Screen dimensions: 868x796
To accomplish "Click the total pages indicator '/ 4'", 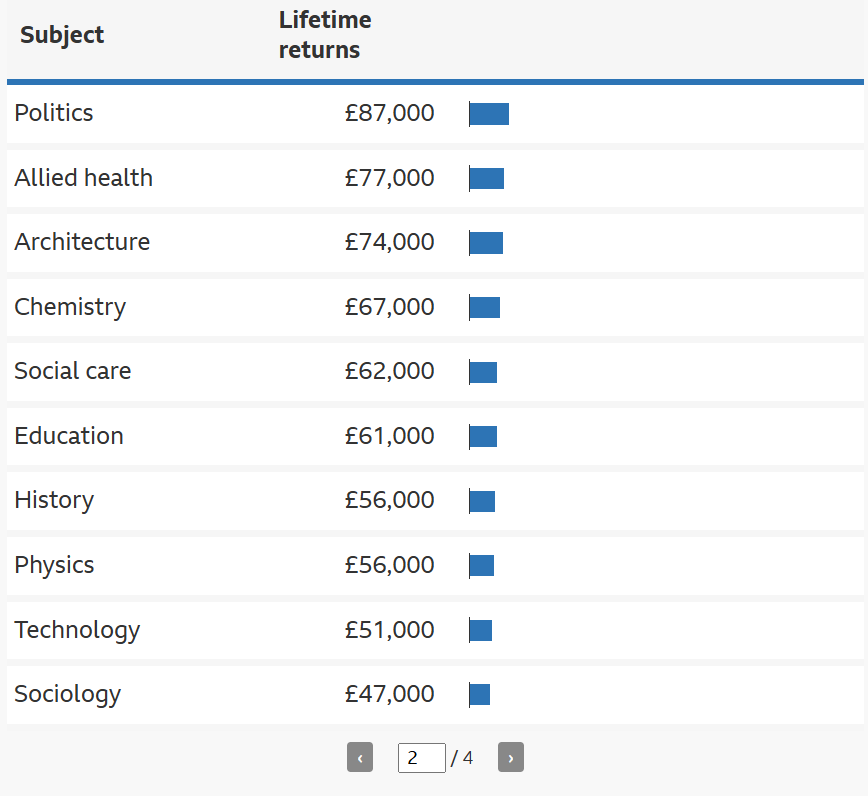I will (462, 757).
